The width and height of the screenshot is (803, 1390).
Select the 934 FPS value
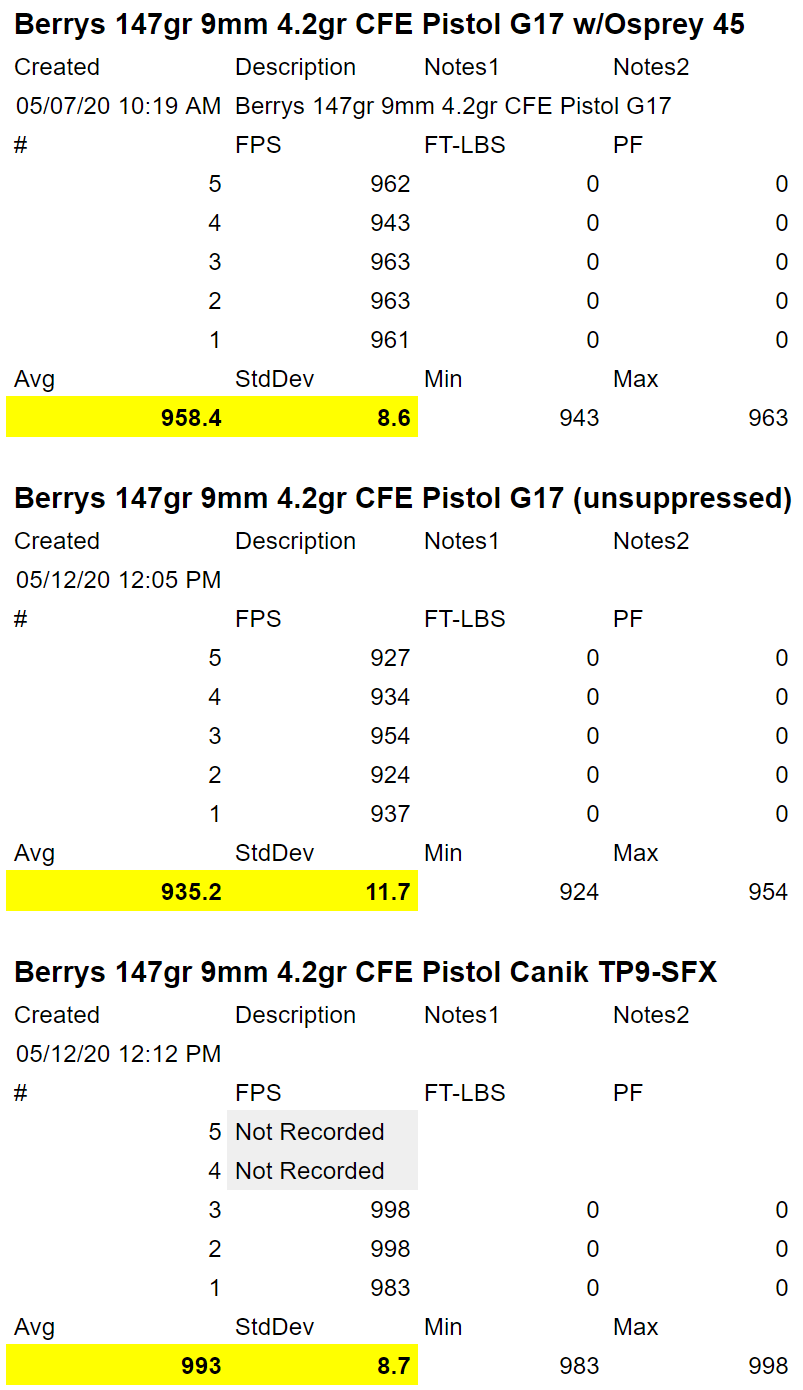click(x=390, y=697)
